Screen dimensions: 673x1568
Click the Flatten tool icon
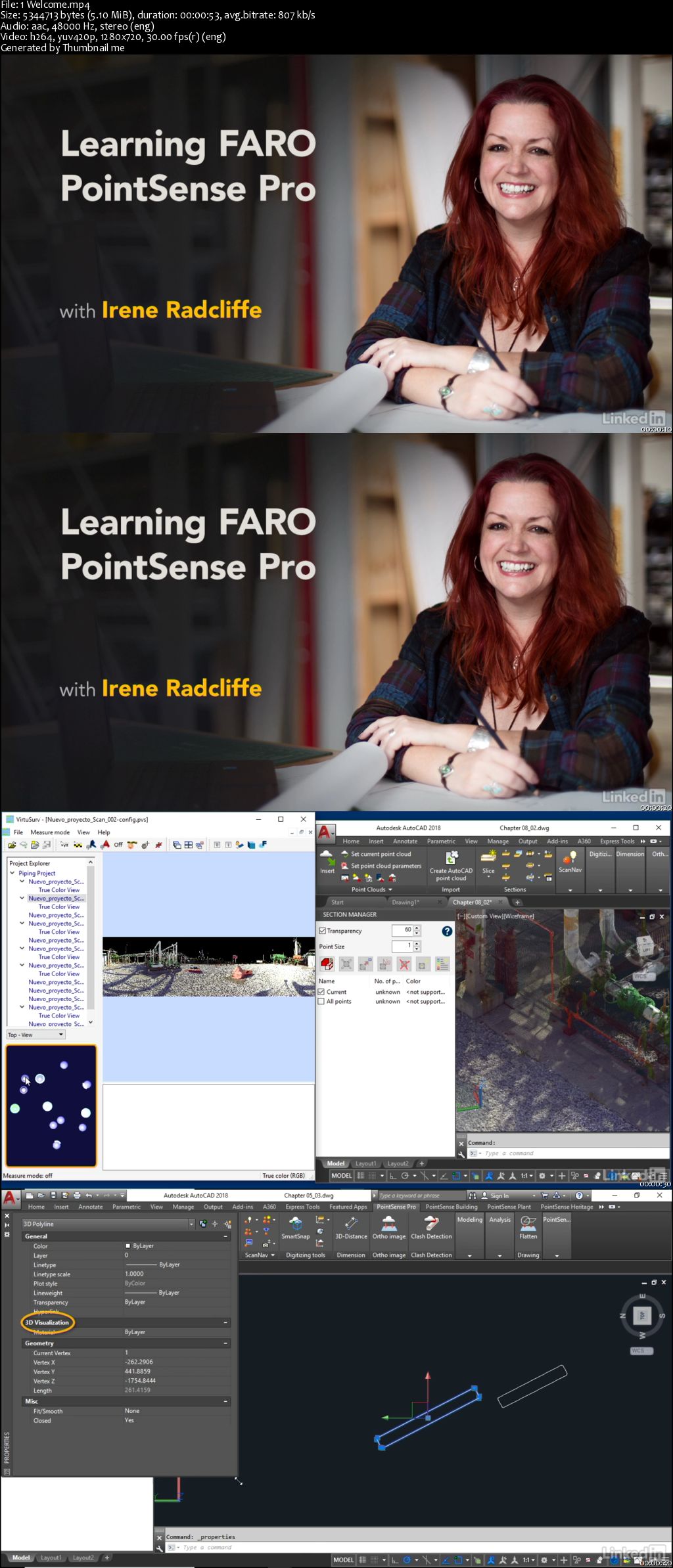click(x=528, y=1227)
